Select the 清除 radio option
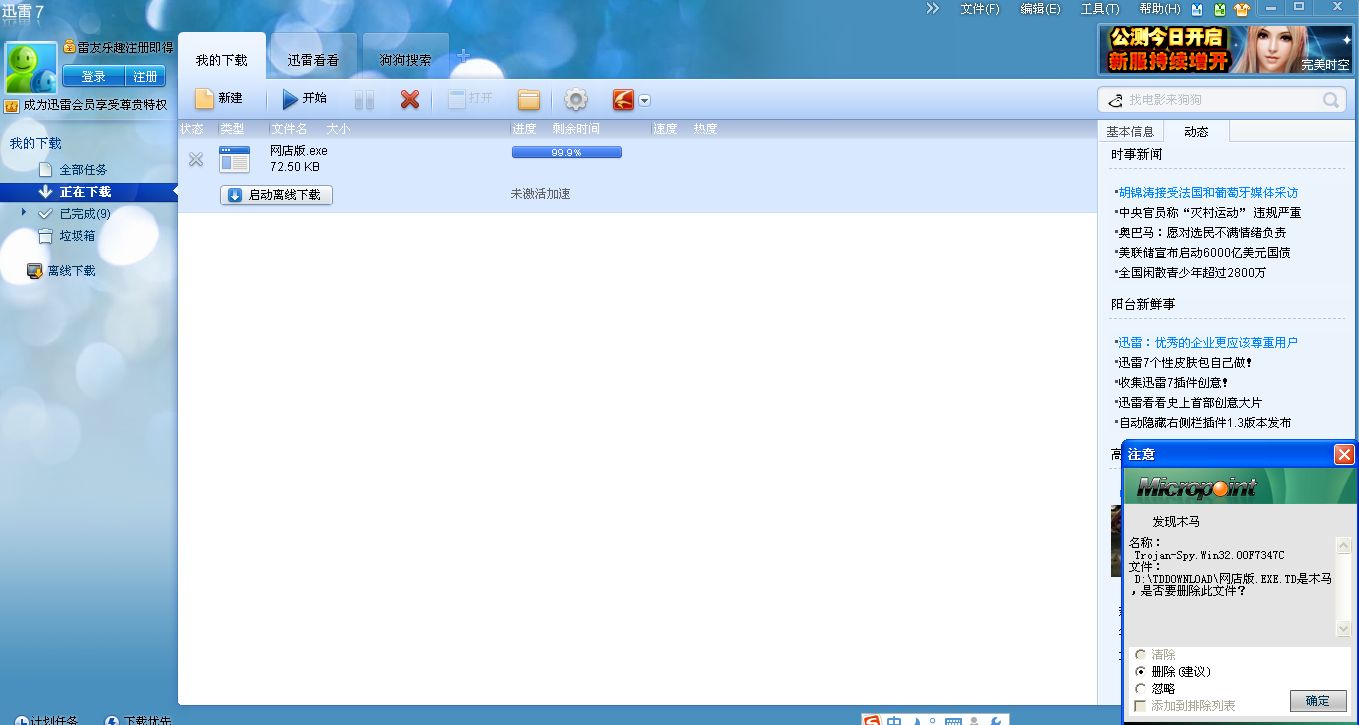This screenshot has height=725, width=1359. (1140, 655)
